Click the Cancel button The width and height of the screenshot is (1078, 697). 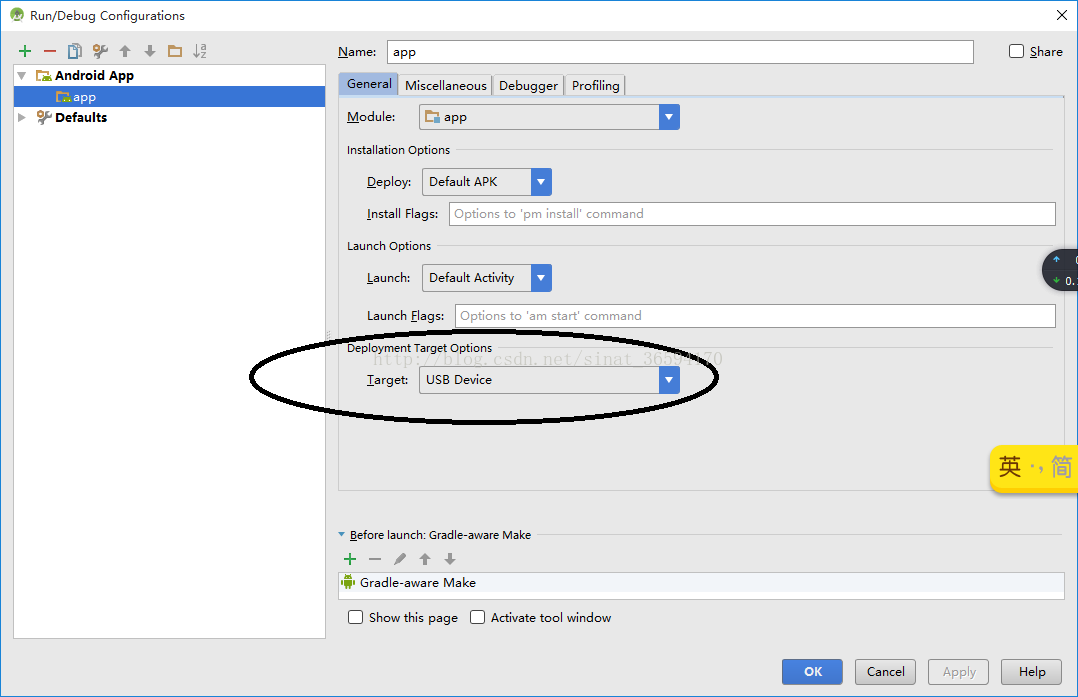pos(885,672)
